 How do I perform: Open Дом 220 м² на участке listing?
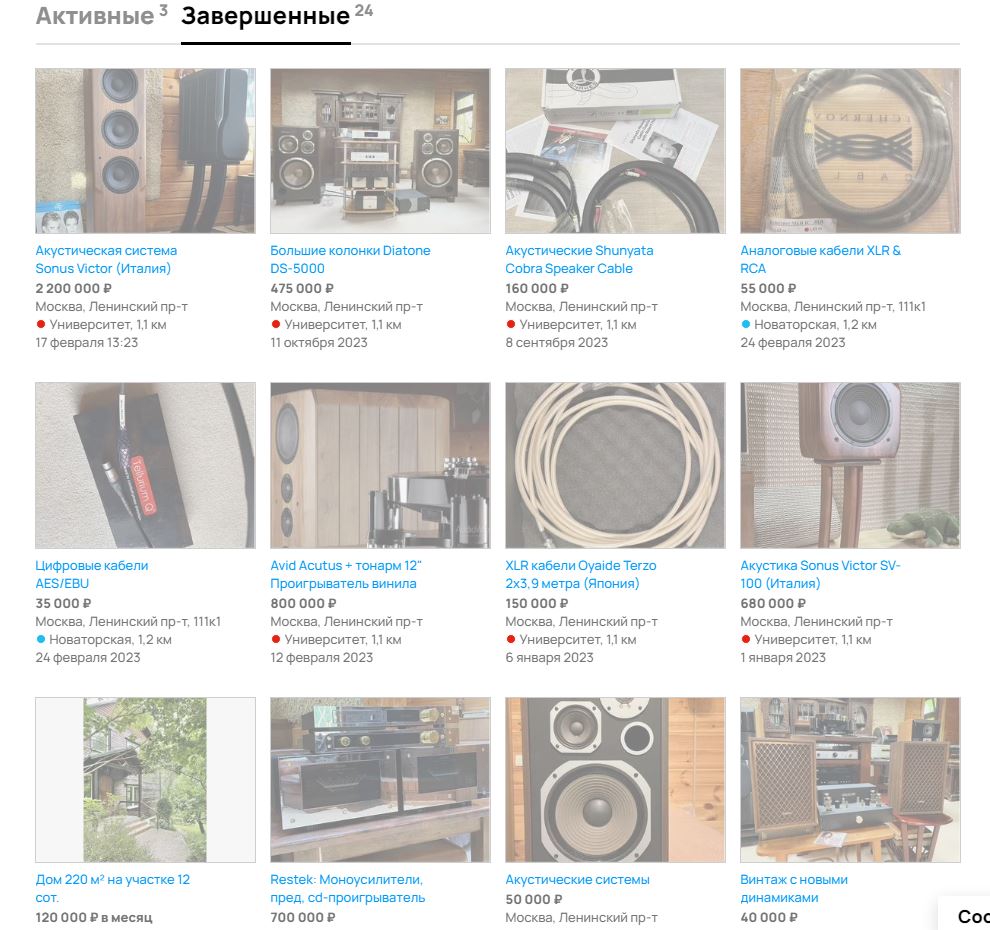coord(112,888)
